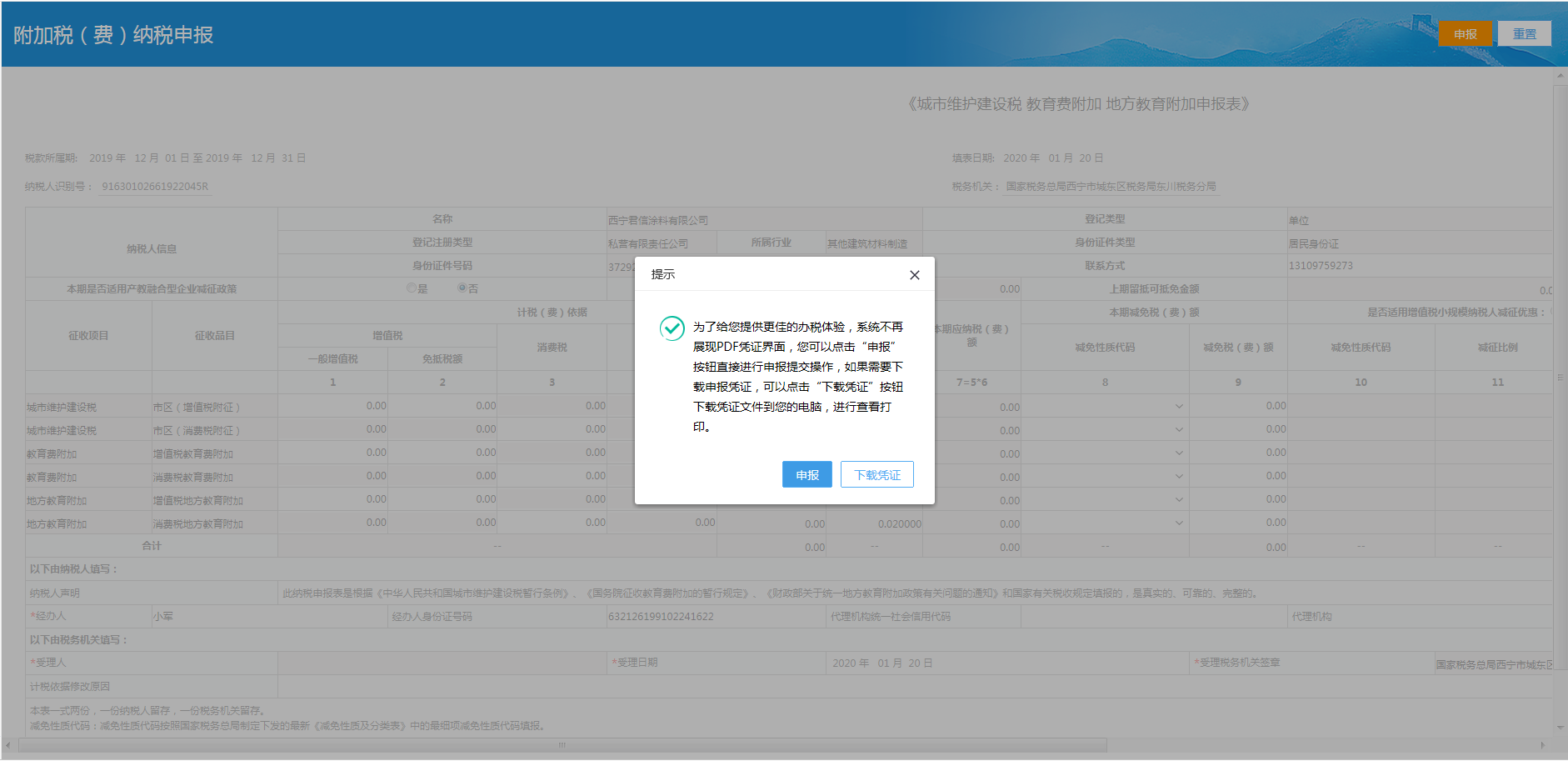Click the 纳税人信息 section label
This screenshot has height=761, width=1568.
pos(152,248)
